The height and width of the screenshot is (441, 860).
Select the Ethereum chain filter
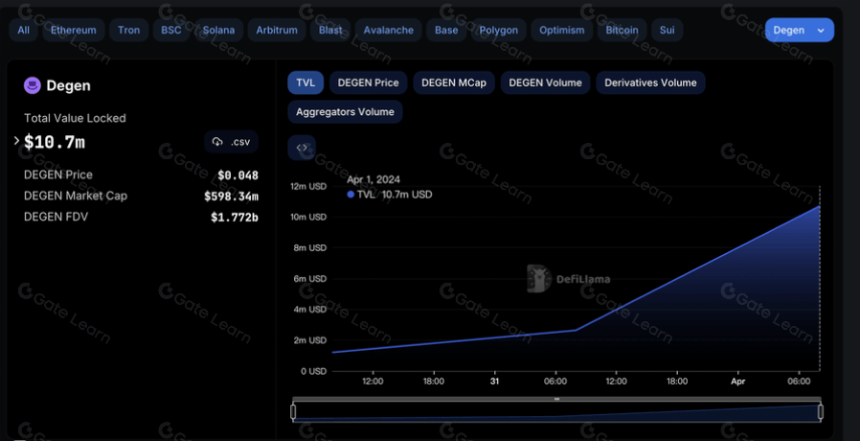pyautogui.click(x=73, y=30)
